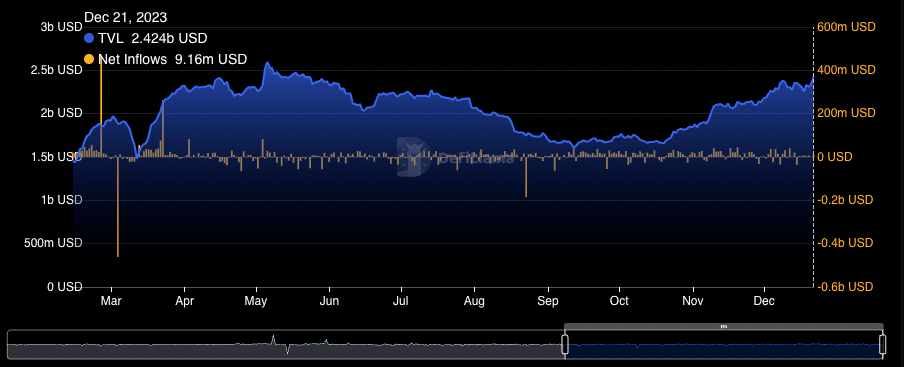Click the 'Mar' month label

click(x=111, y=301)
